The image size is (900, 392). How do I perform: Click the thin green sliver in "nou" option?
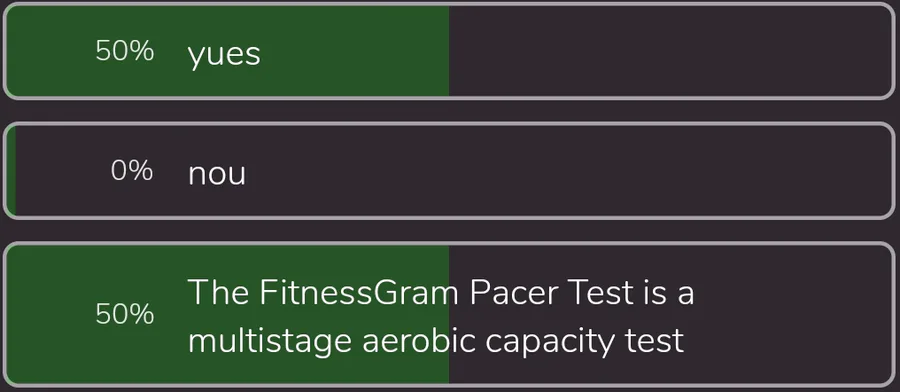(10, 170)
